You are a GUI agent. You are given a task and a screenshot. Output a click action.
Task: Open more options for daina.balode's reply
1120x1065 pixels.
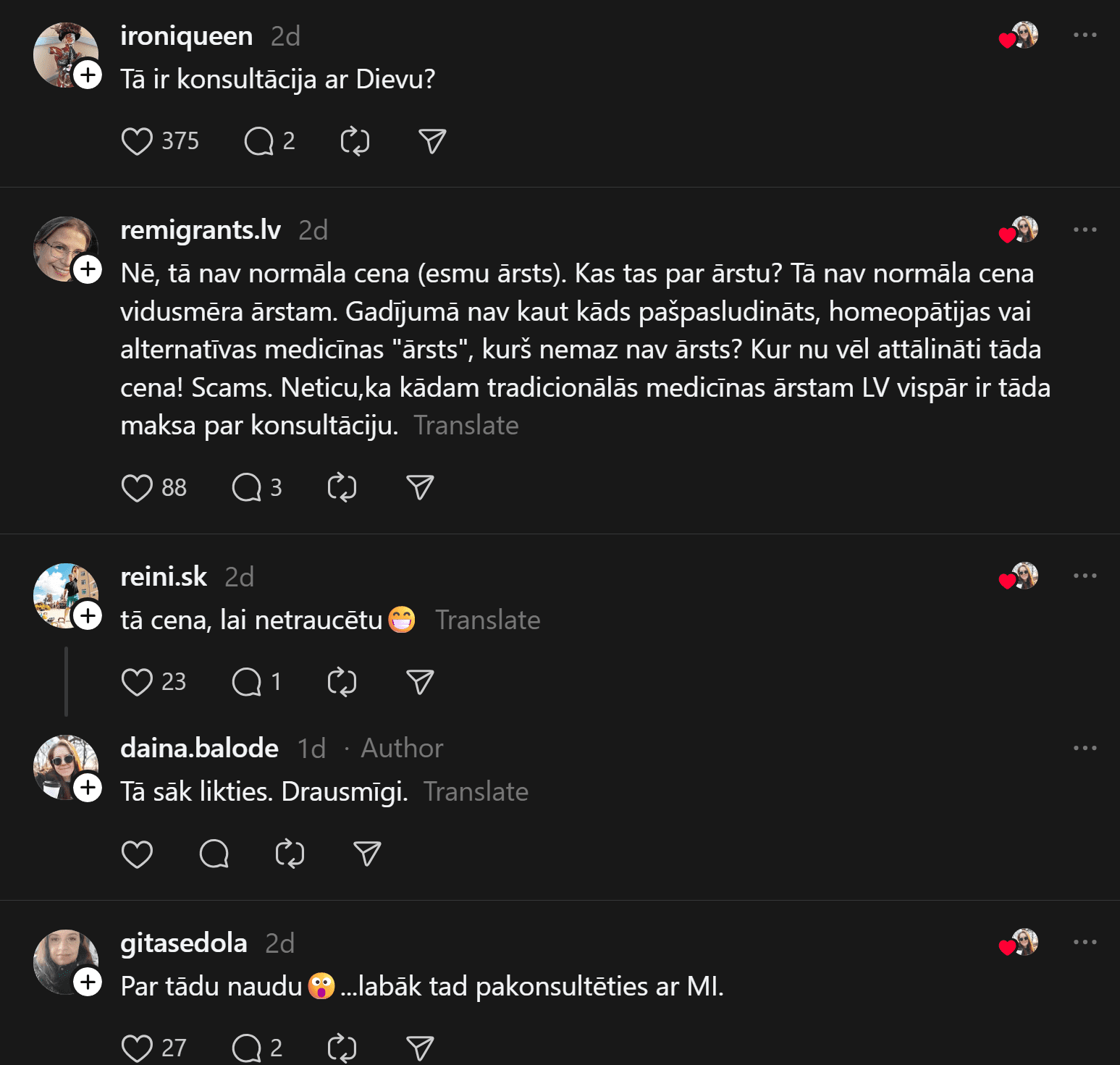[1085, 748]
